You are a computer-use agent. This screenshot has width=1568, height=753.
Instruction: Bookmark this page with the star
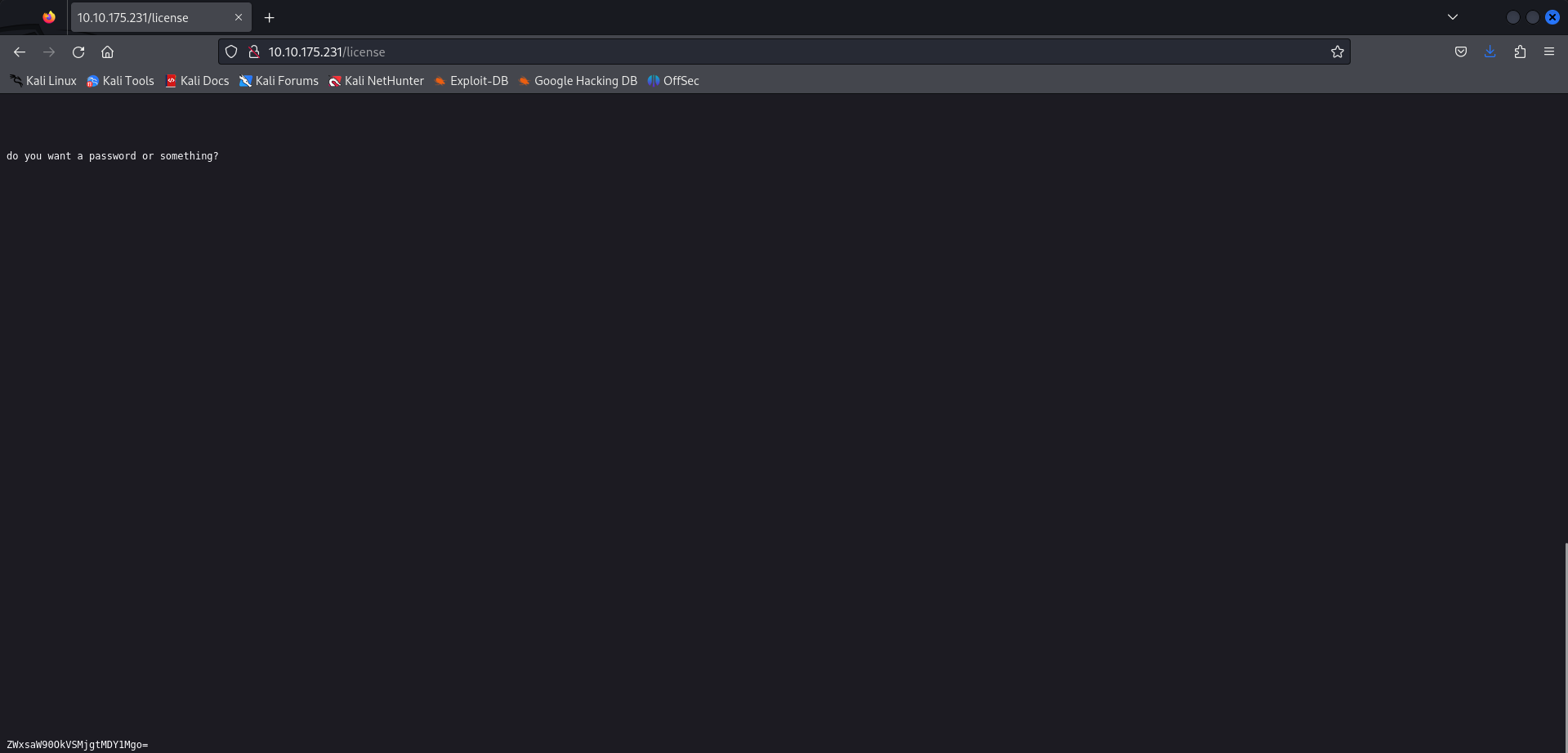(1337, 52)
